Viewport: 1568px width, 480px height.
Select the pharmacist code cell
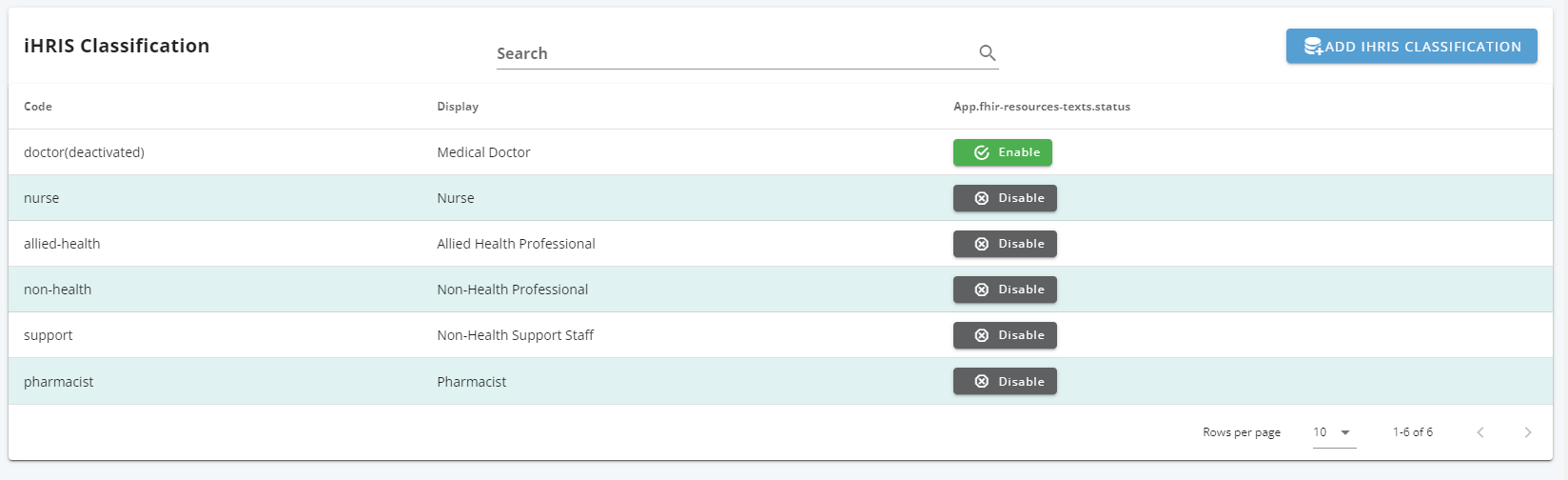[58, 382]
